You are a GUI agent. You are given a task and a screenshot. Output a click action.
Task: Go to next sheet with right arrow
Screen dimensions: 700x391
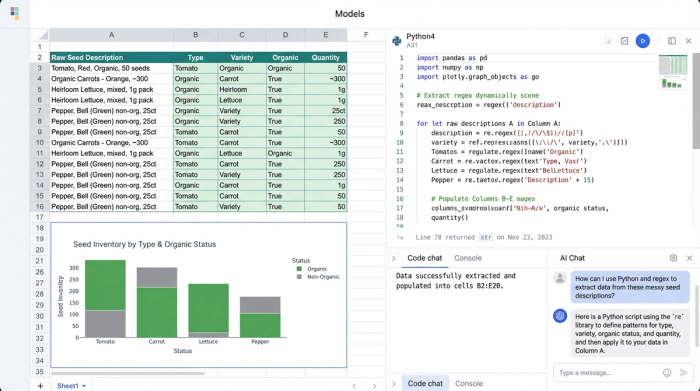pos(374,386)
